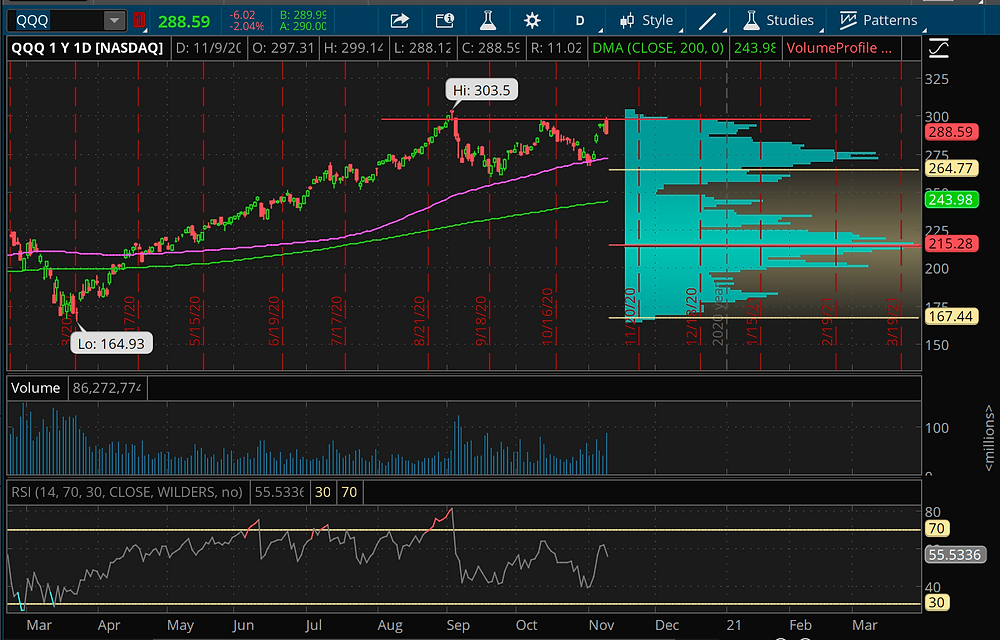The width and height of the screenshot is (1000, 640).
Task: Click the Volume panel label
Action: [x=36, y=388]
